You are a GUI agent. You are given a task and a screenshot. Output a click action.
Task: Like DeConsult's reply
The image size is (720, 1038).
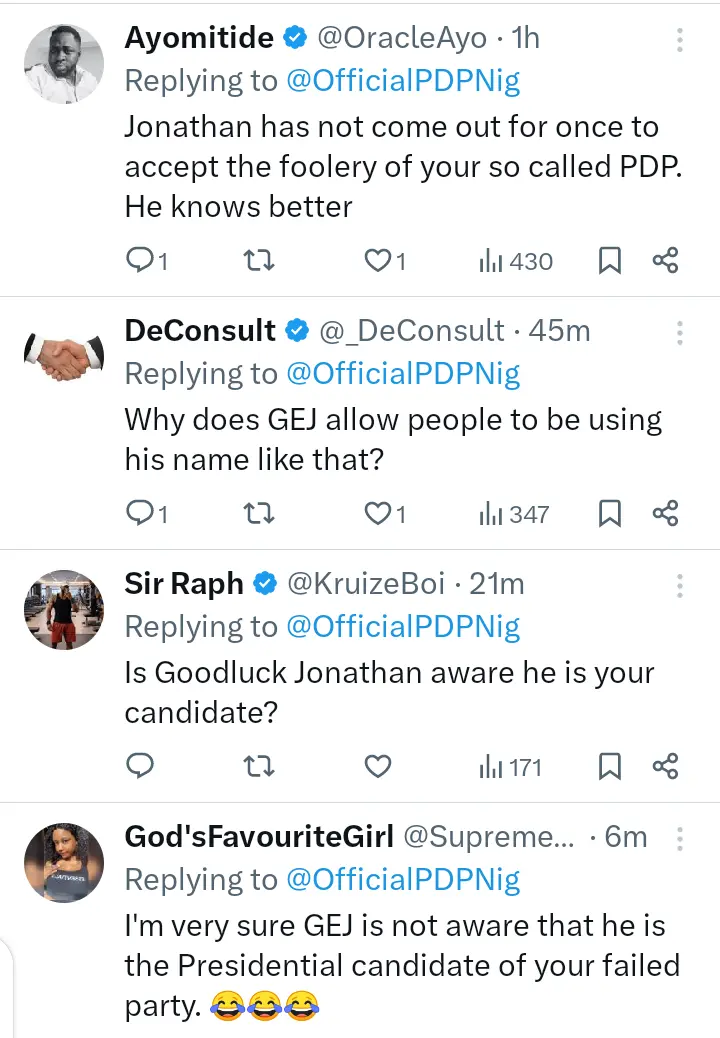[378, 514]
